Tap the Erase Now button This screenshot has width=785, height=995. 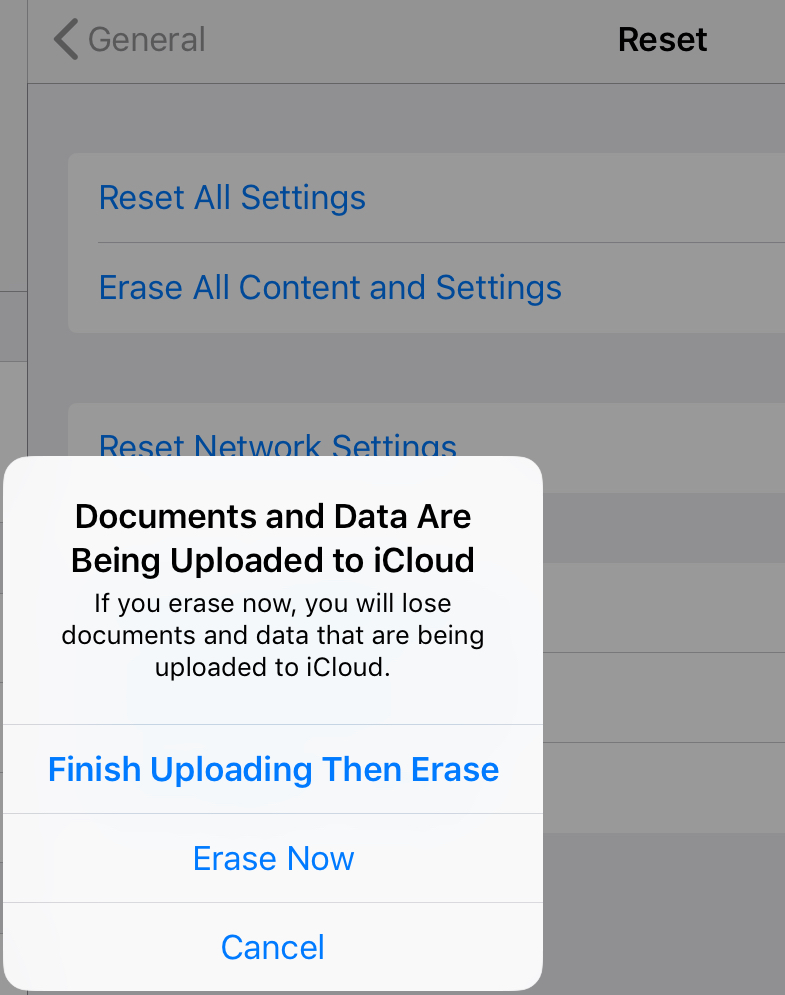273,858
